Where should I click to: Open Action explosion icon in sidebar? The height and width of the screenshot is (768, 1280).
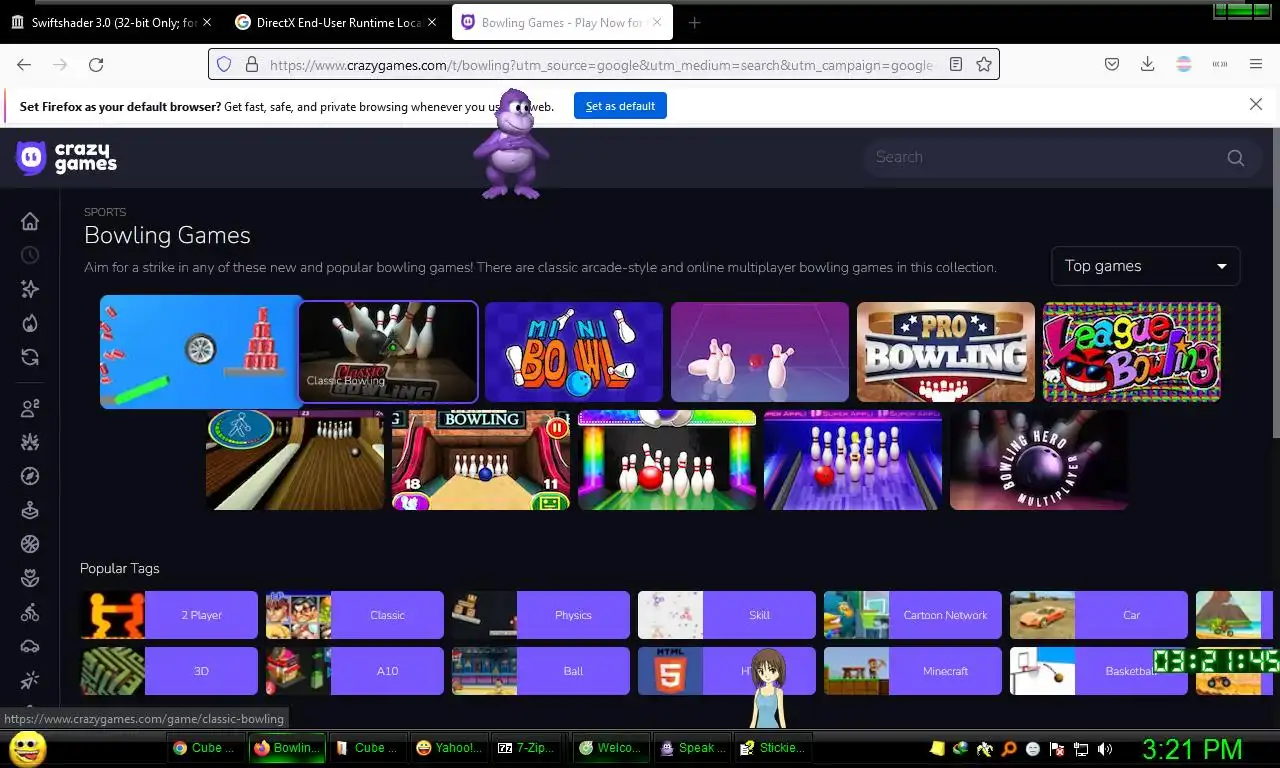[30, 442]
